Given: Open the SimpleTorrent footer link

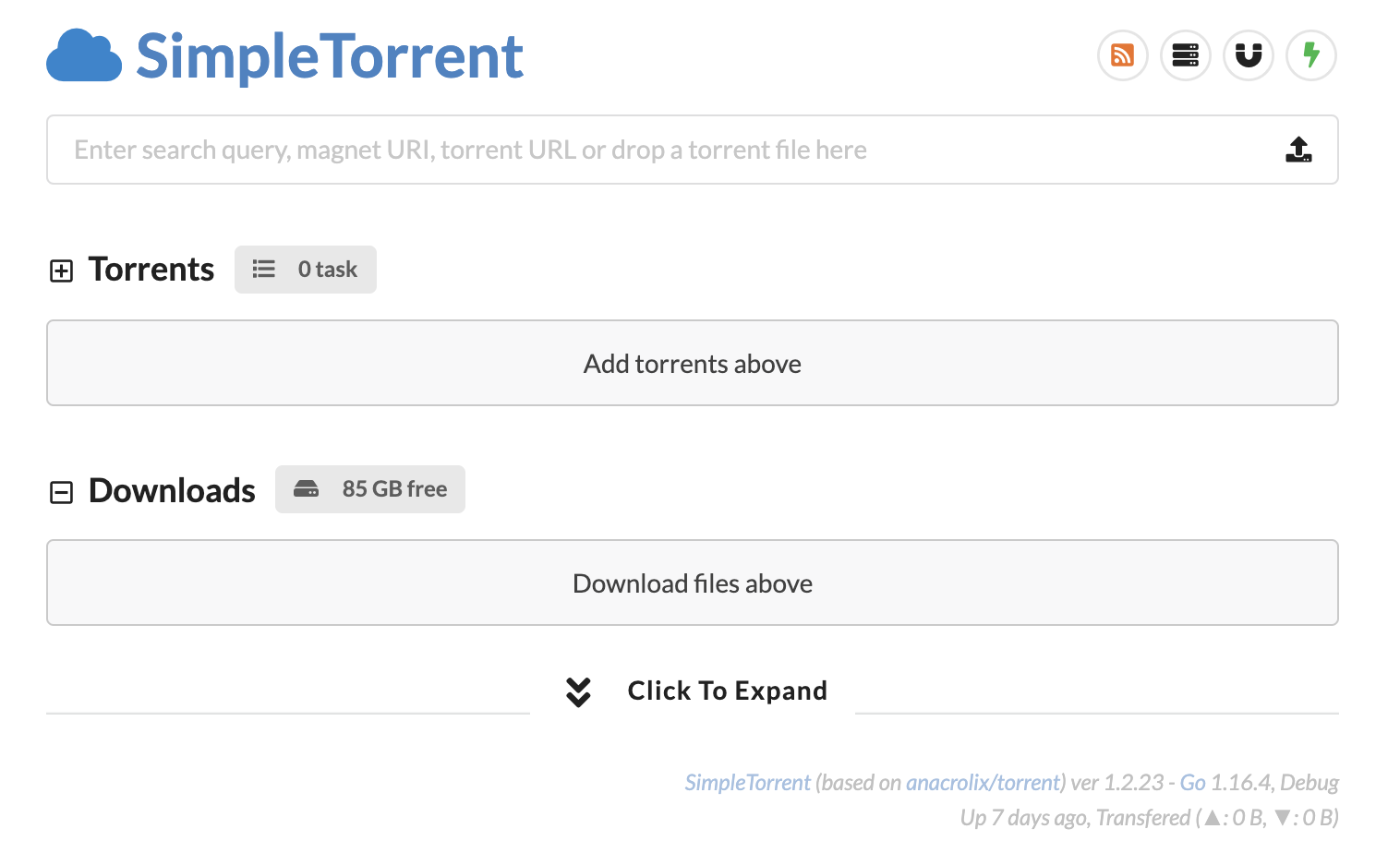Looking at the screenshot, I should [747, 783].
